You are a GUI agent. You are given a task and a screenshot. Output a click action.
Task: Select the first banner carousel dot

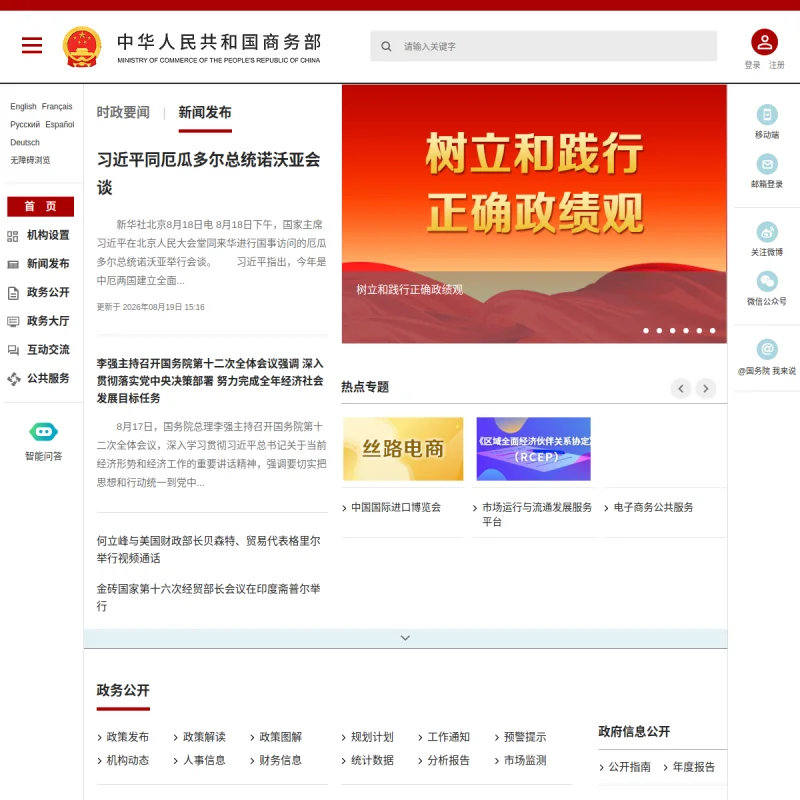646,331
